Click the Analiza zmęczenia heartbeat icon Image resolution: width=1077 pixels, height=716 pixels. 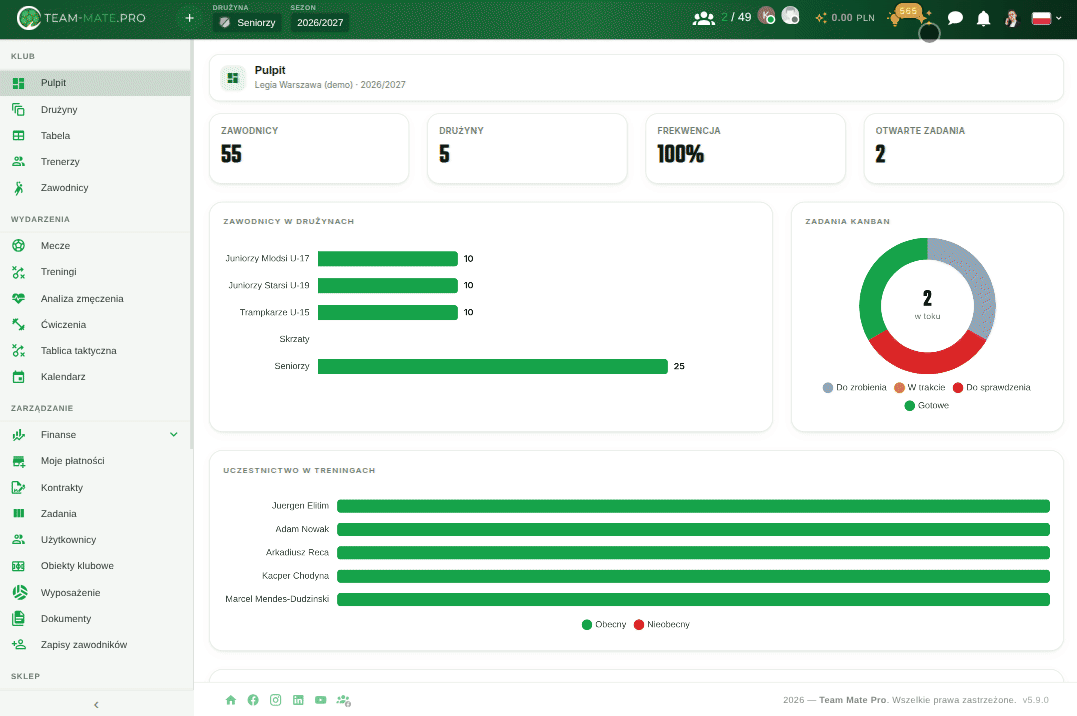(x=19, y=299)
